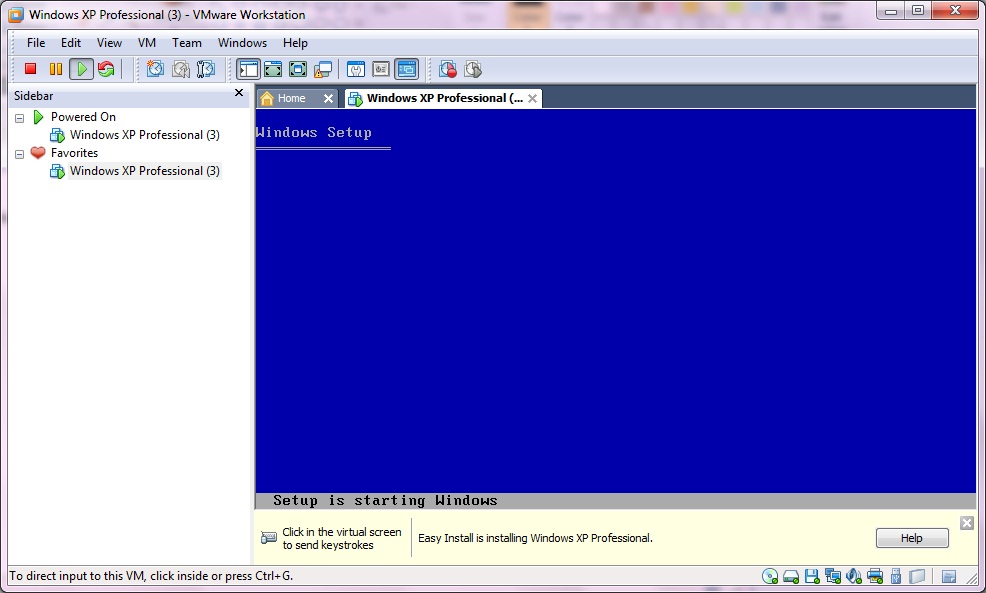Click the network adapter status icon

pyautogui.click(x=833, y=576)
